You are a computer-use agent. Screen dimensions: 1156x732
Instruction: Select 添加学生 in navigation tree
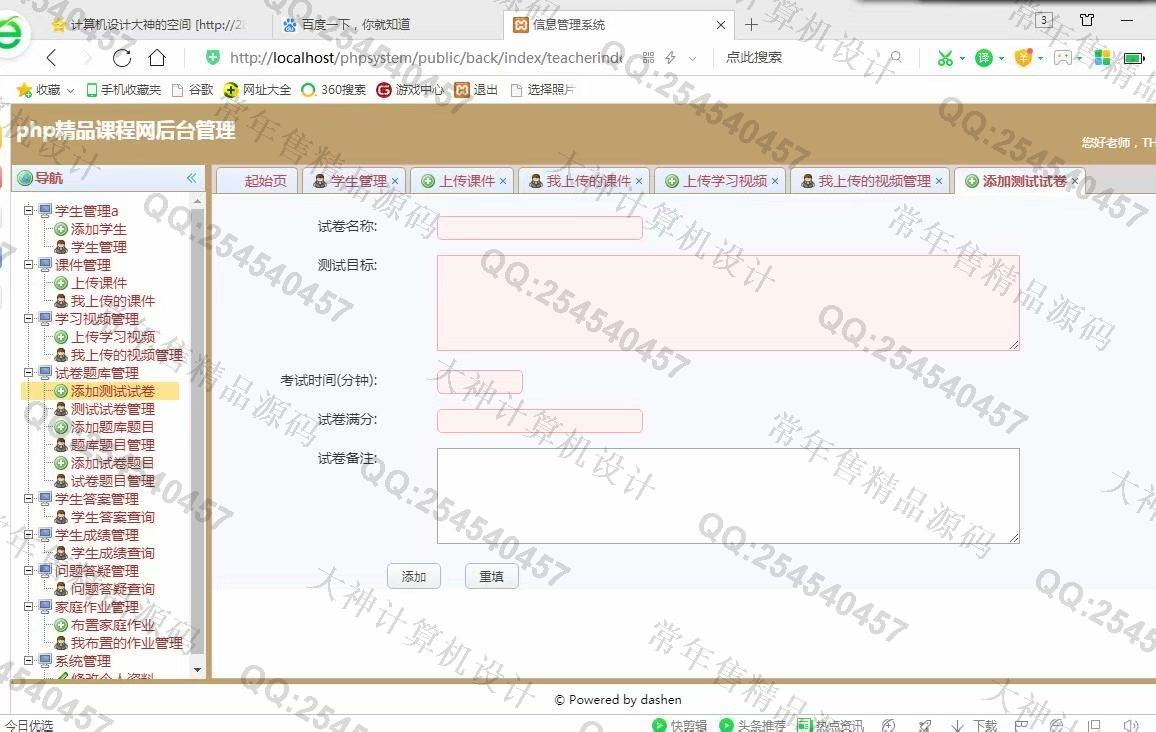[x=98, y=229]
